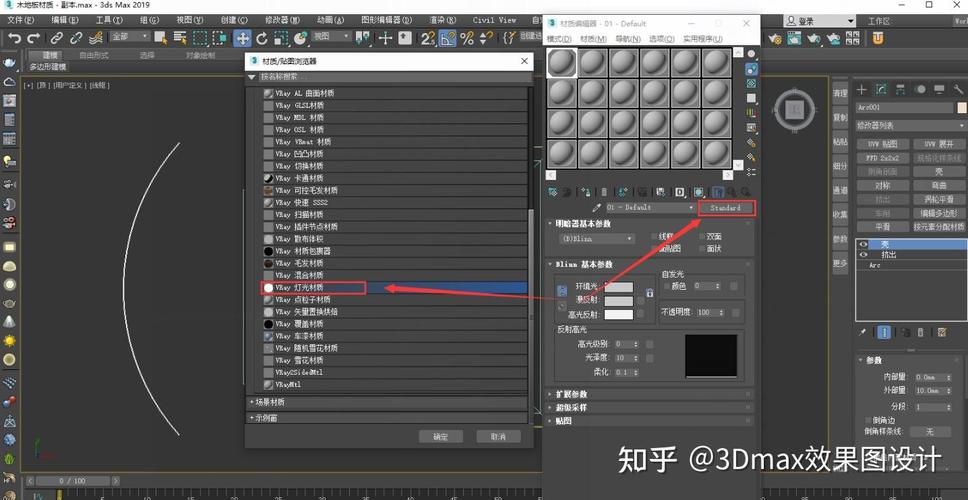
Task: Click object color swatch next to Arc001
Action: point(961,107)
